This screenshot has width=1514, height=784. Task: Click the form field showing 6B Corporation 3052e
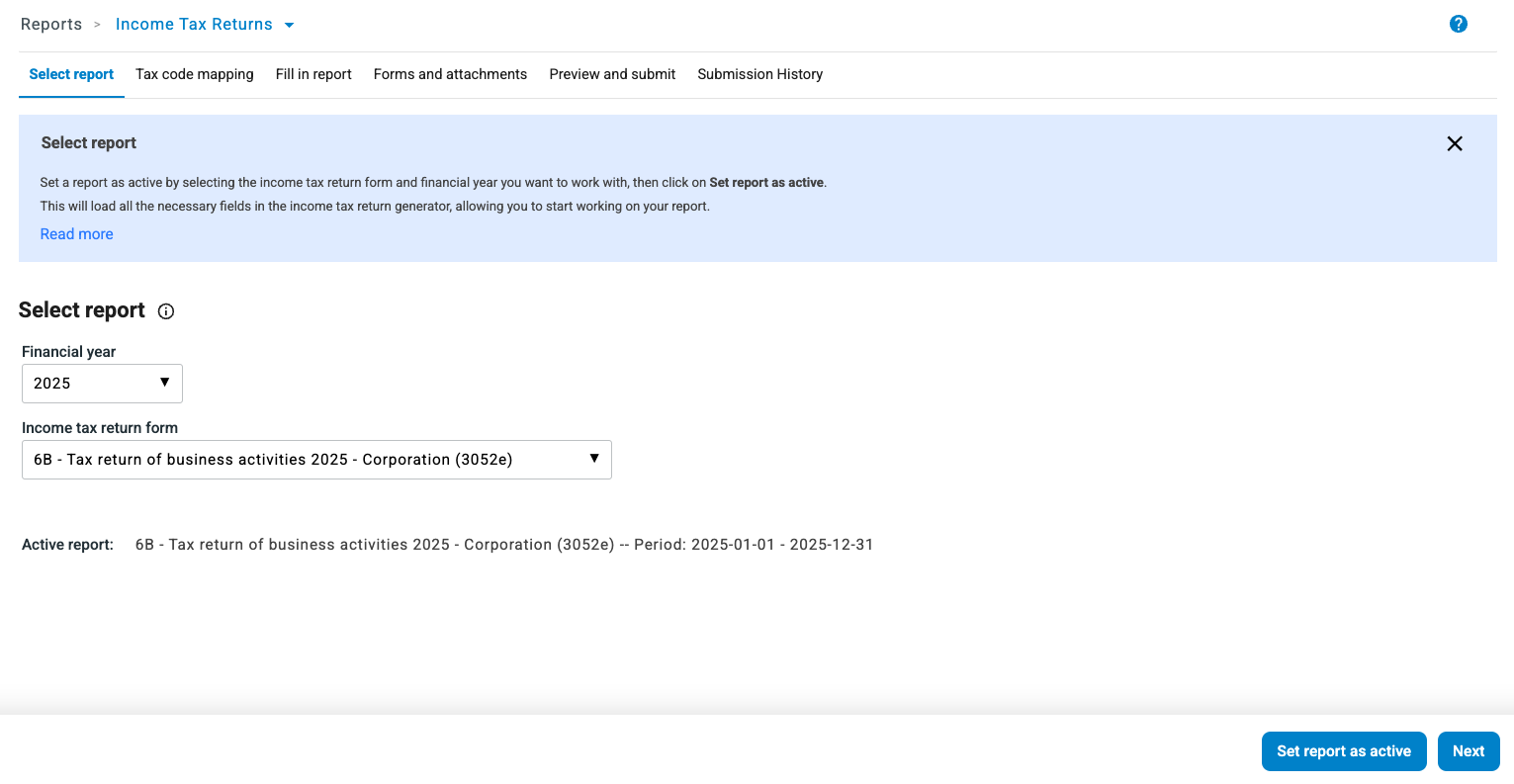pyautogui.click(x=316, y=459)
